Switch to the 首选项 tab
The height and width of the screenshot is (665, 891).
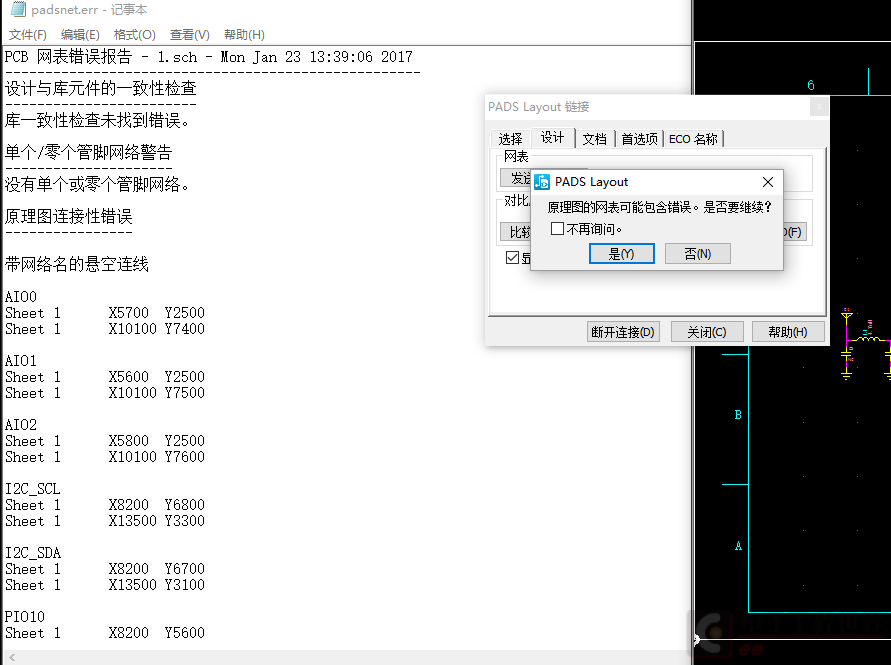639,139
